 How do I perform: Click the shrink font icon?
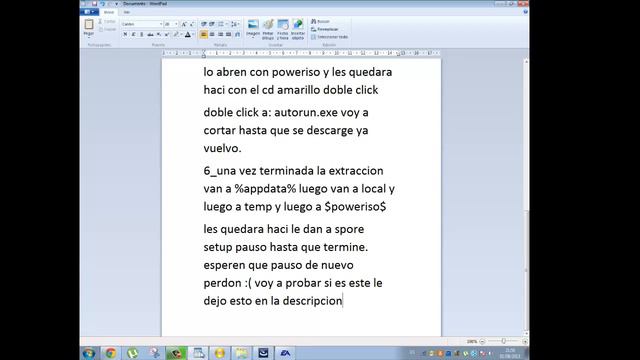pyautogui.click(x=192, y=24)
